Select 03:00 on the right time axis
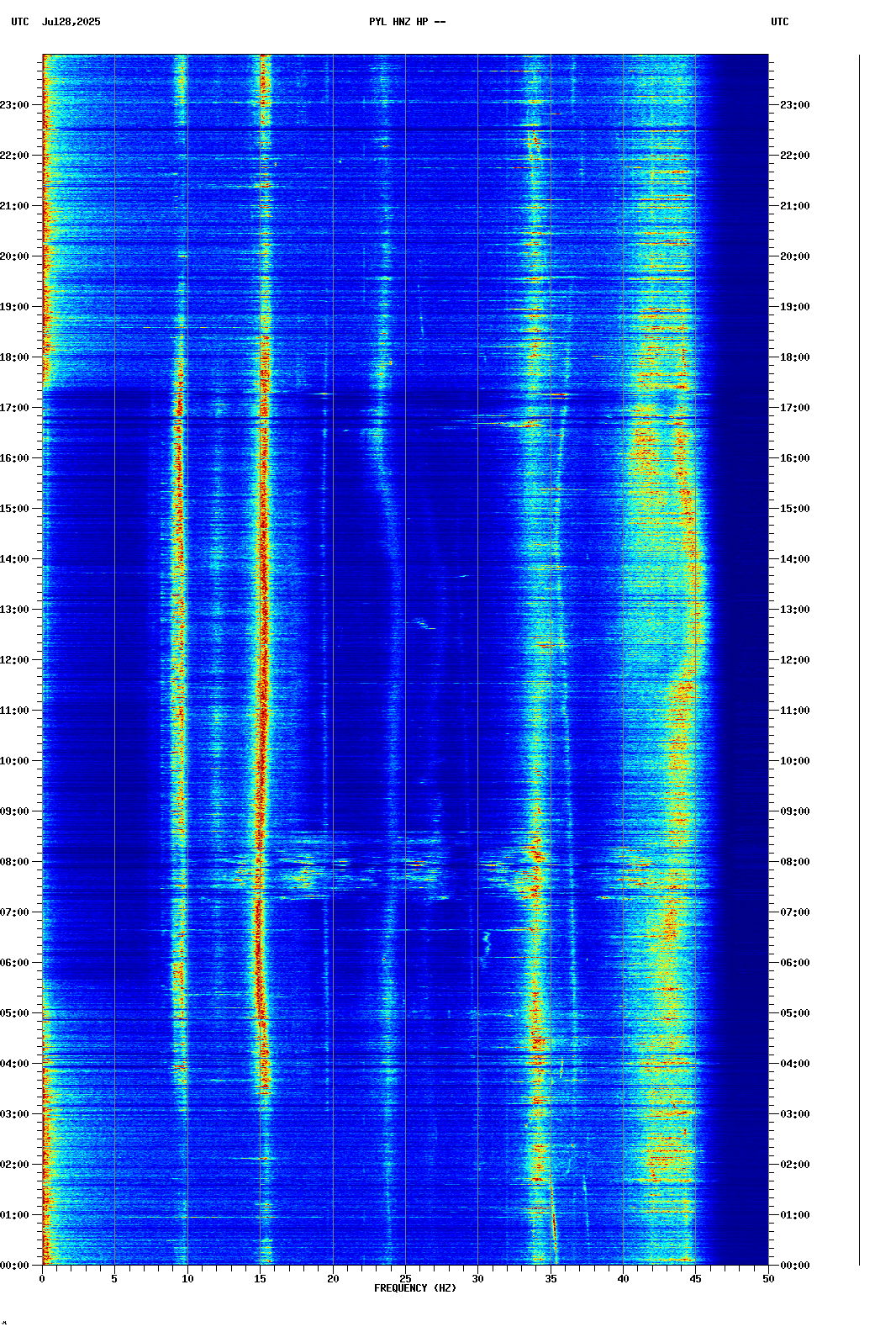The height and width of the screenshot is (1332, 896). pos(794,1114)
